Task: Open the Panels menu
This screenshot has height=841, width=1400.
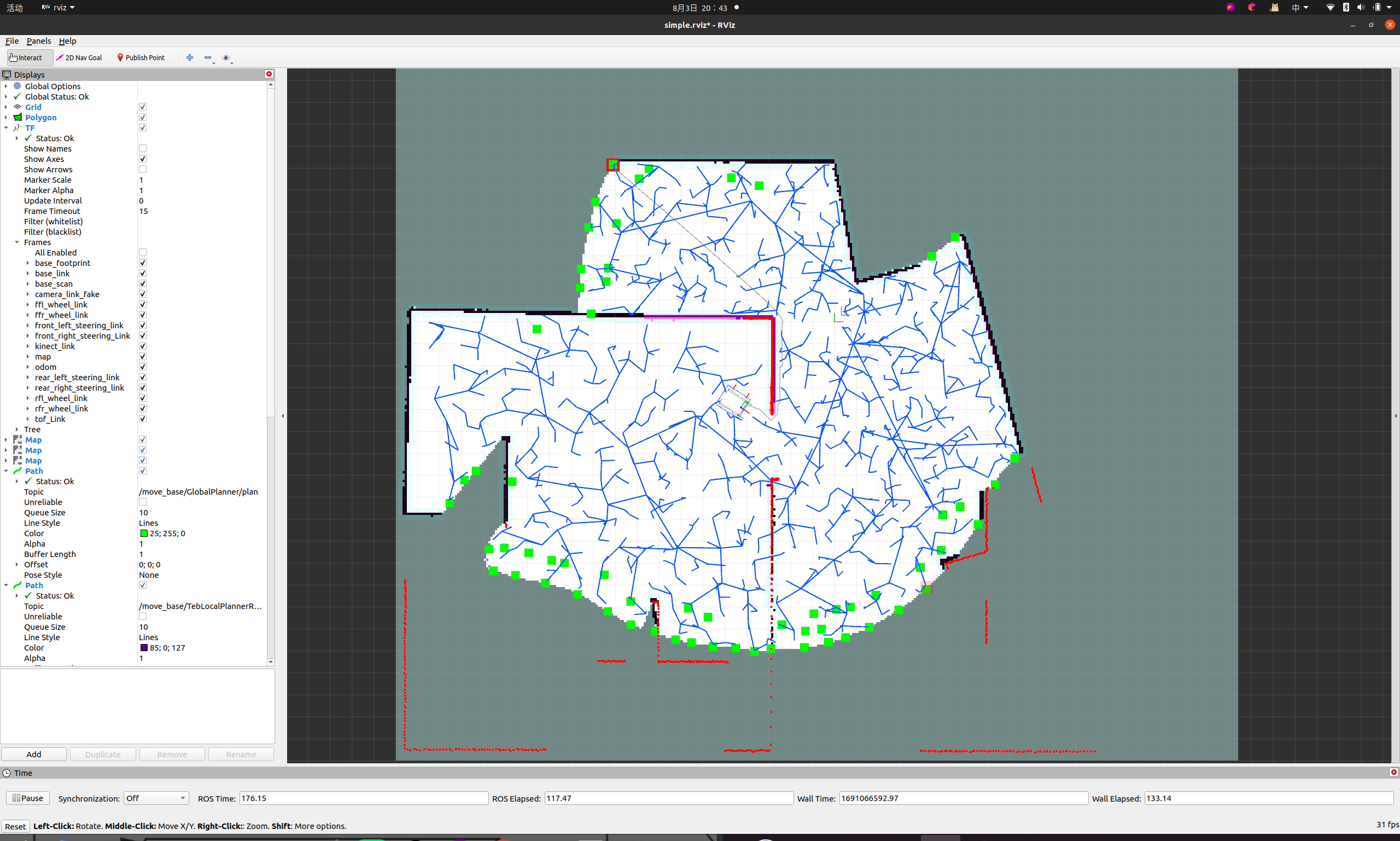Action: (x=38, y=41)
